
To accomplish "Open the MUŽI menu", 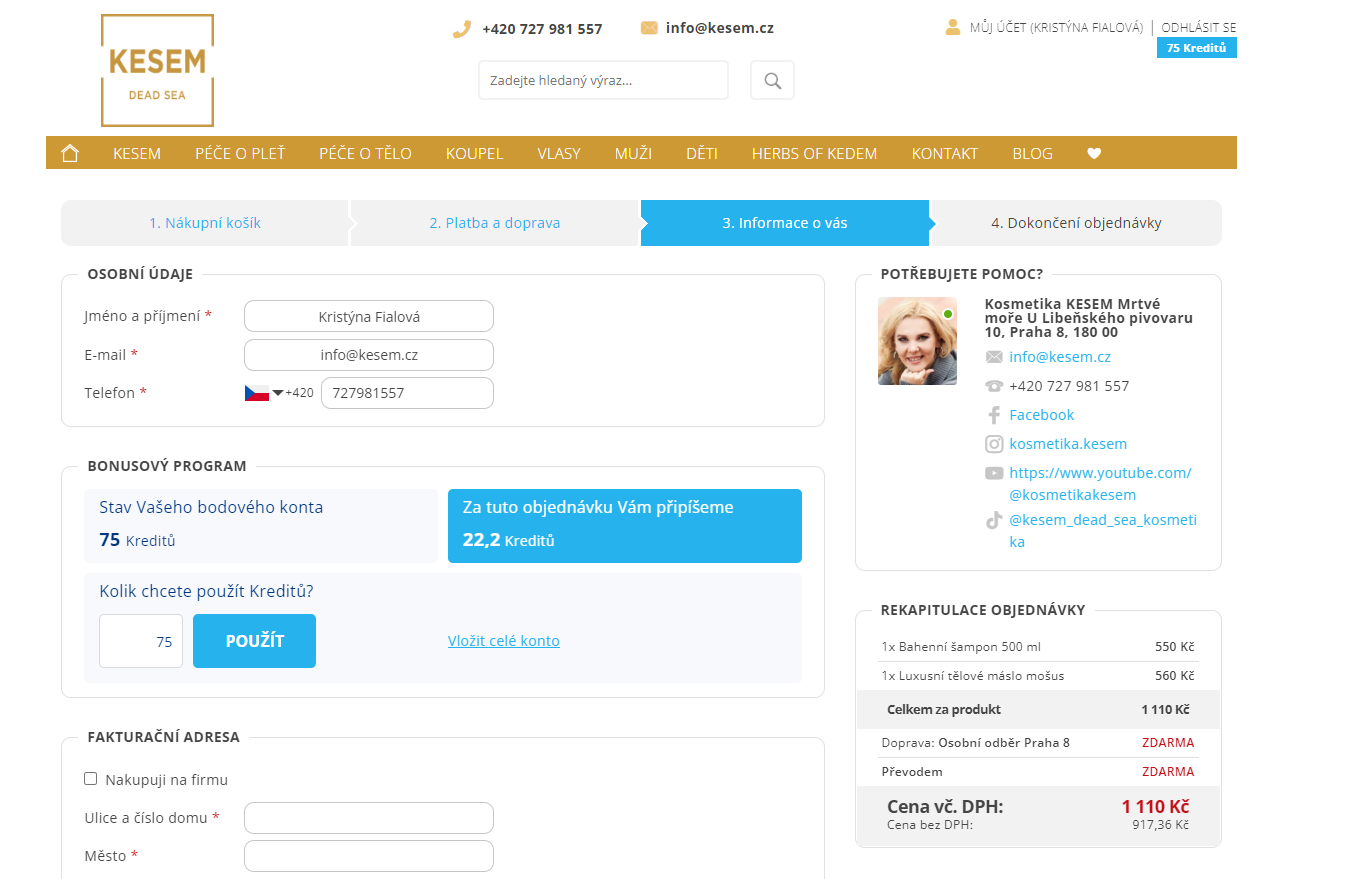I will pos(634,153).
